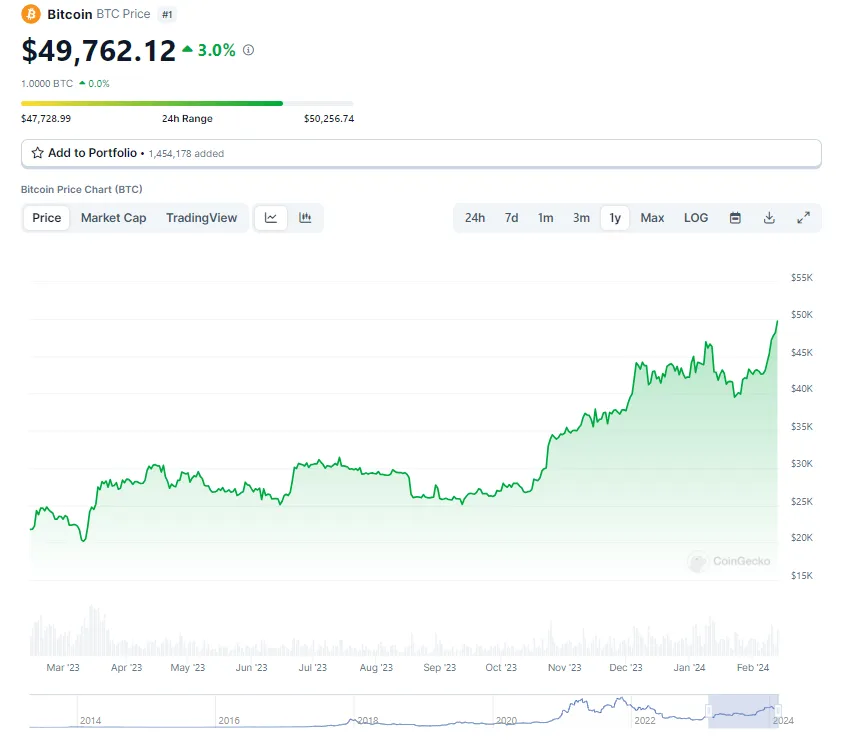Set chart range to 3m
The image size is (851, 742).
pos(581,218)
